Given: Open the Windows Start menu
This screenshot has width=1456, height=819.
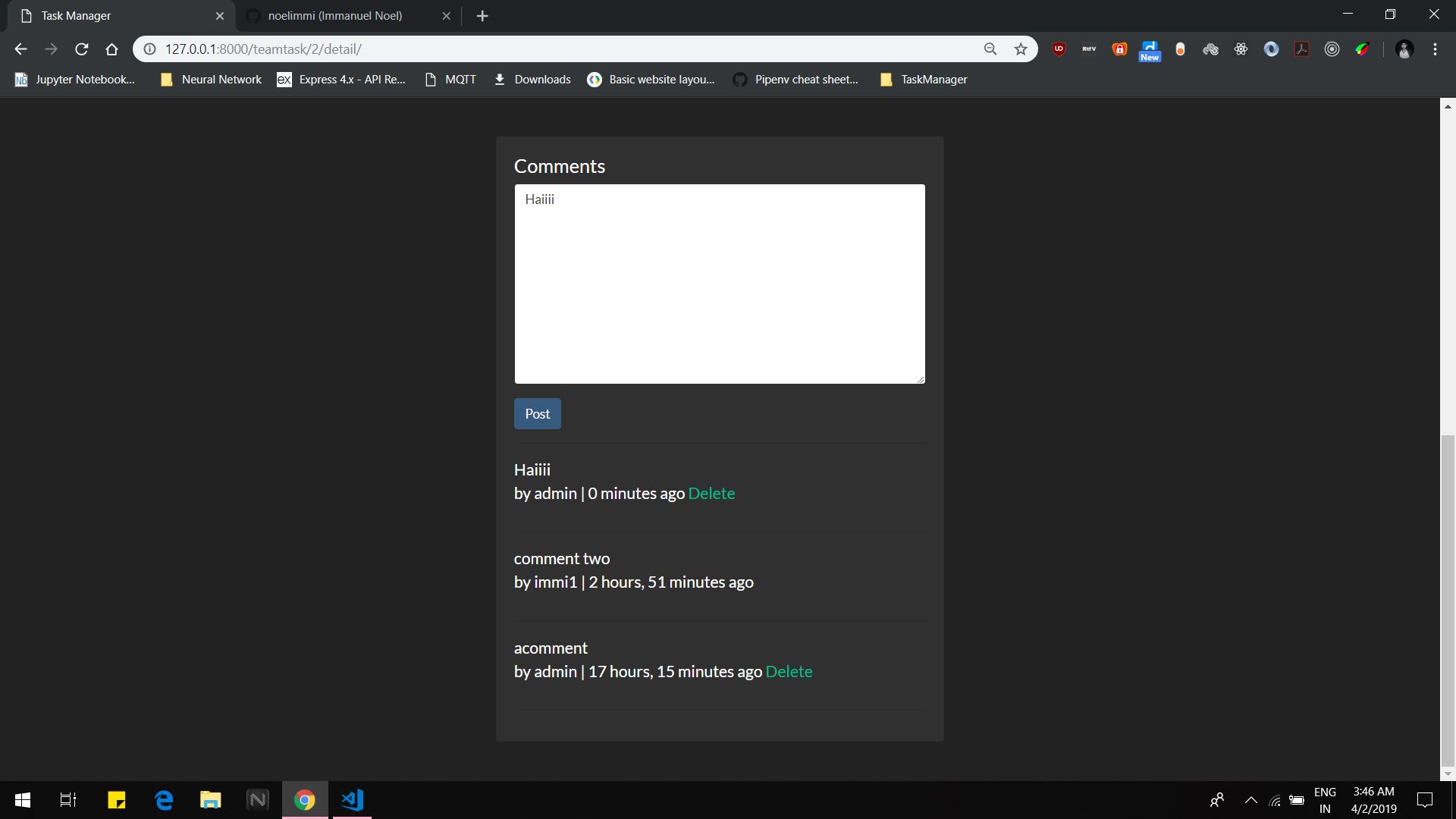Looking at the screenshot, I should [23, 800].
